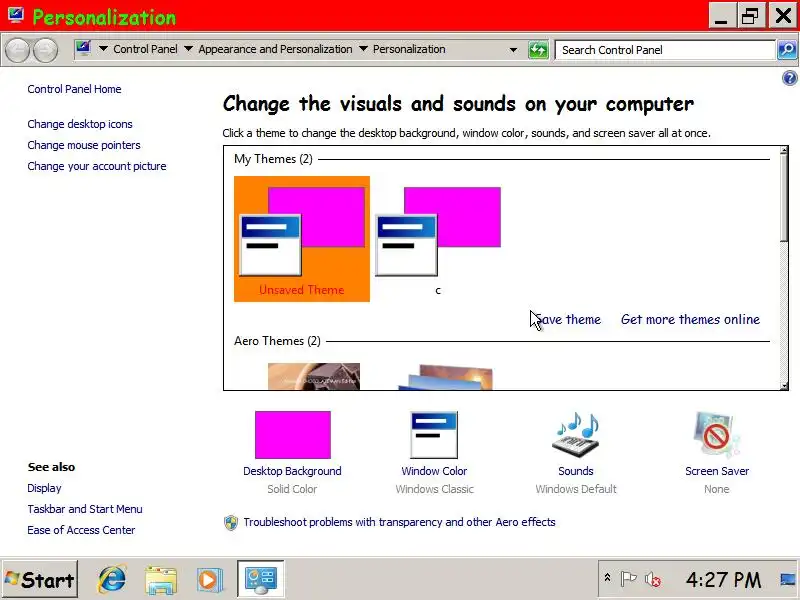Viewport: 800px width, 600px height.
Task: Expand the root dropdown arrow before Control Panel
Action: (103, 49)
